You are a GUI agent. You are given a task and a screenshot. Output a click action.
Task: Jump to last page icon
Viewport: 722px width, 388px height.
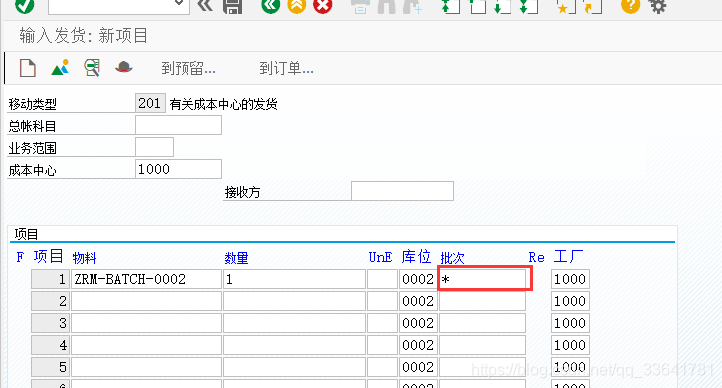coord(529,6)
